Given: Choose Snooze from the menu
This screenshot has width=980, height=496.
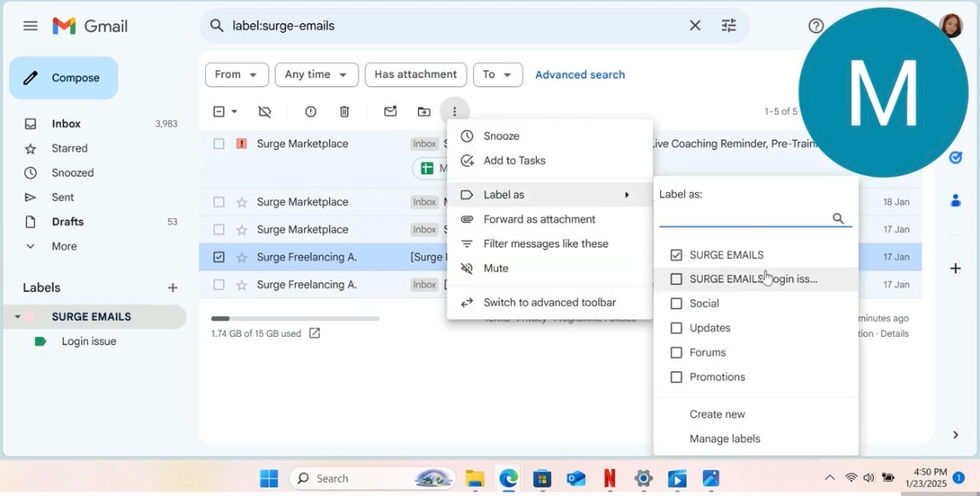Looking at the screenshot, I should click(549, 136).
